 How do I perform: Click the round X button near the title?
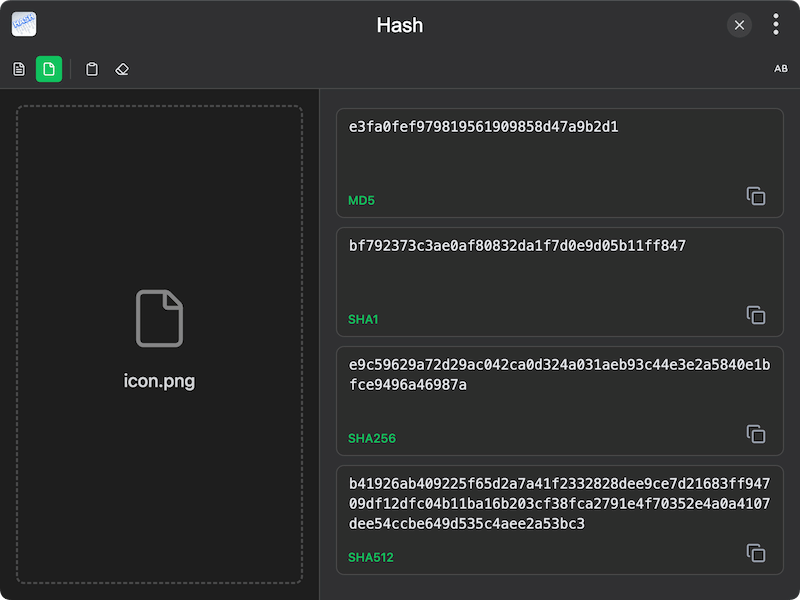pos(739,25)
